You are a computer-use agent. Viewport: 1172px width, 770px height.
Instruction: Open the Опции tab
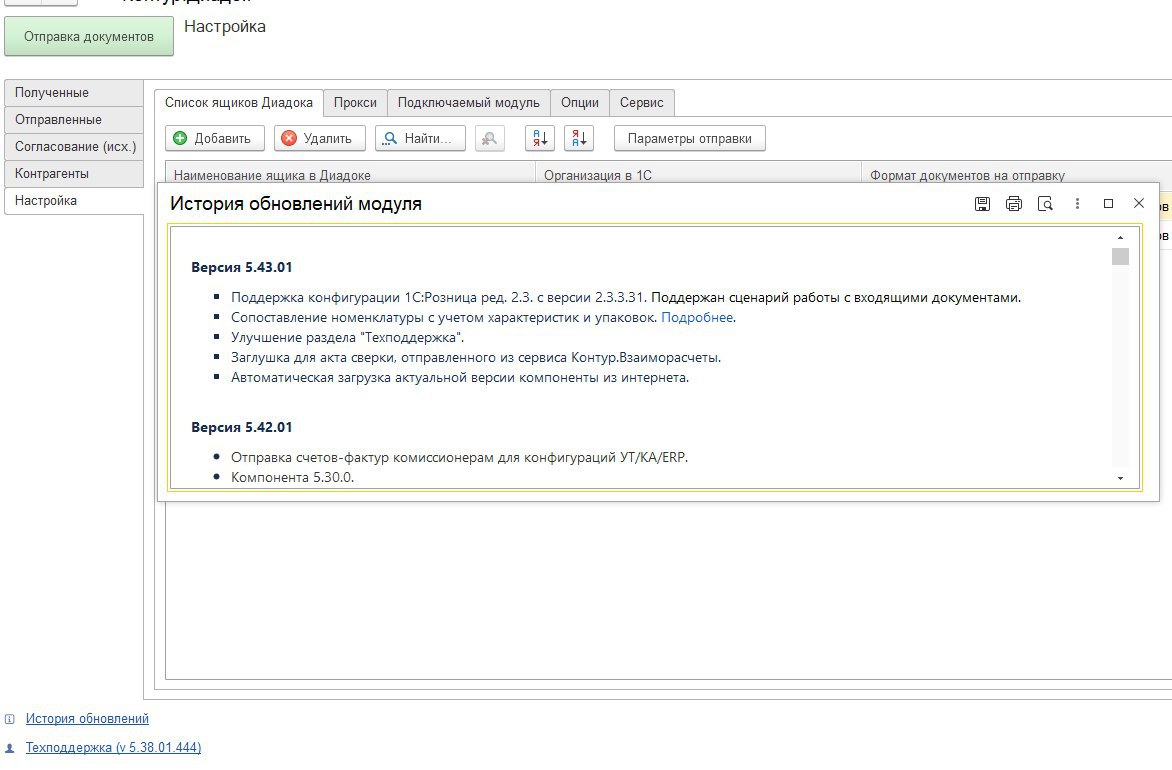(x=580, y=102)
